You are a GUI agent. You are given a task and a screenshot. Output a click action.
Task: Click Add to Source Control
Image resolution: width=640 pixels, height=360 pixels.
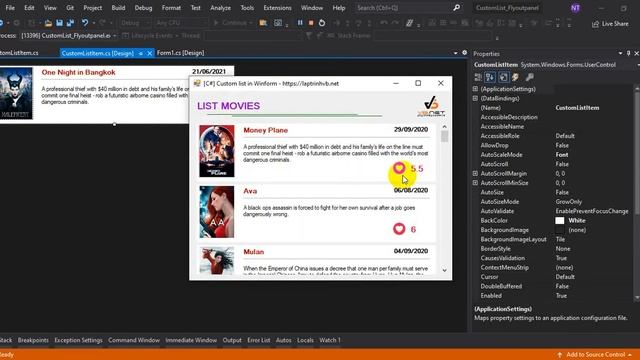[x=595, y=355]
